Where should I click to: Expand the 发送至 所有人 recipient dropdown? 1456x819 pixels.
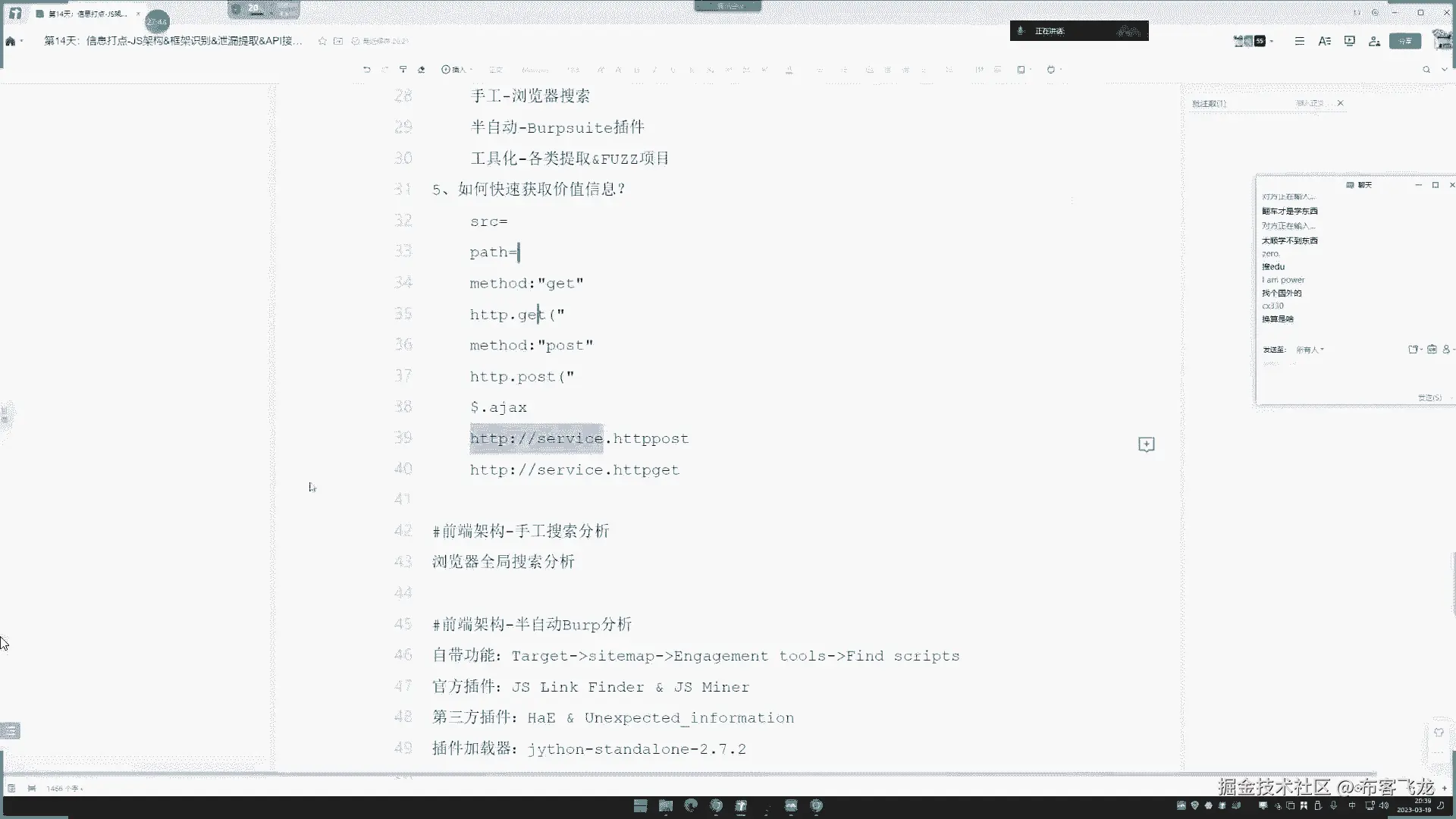1310,350
